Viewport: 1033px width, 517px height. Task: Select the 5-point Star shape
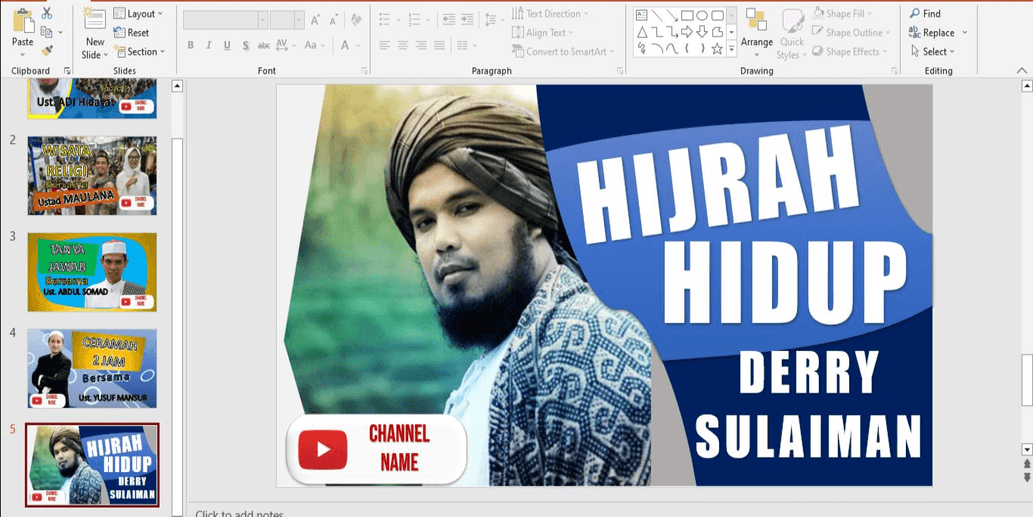click(717, 48)
